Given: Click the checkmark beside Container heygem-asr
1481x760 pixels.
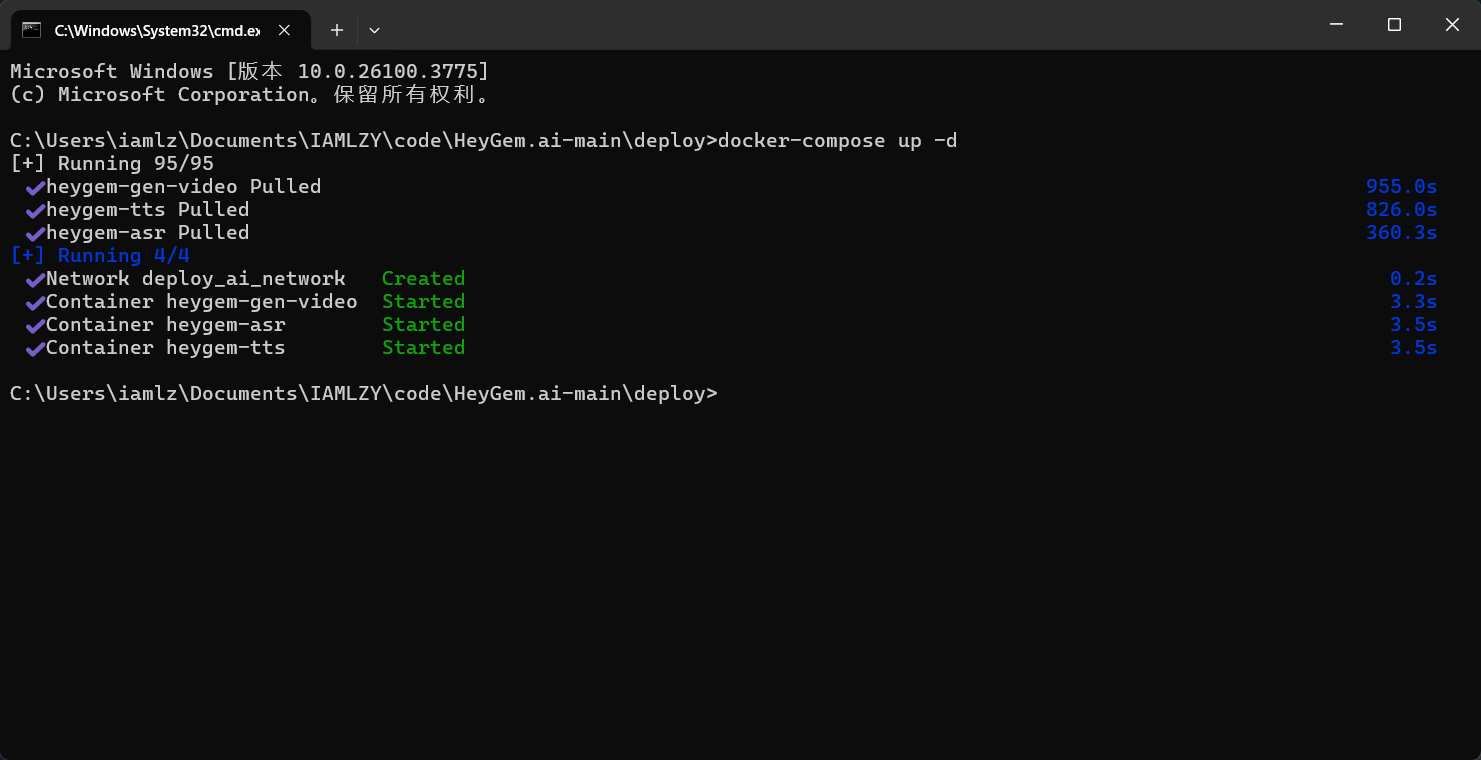Looking at the screenshot, I should click(x=35, y=325).
